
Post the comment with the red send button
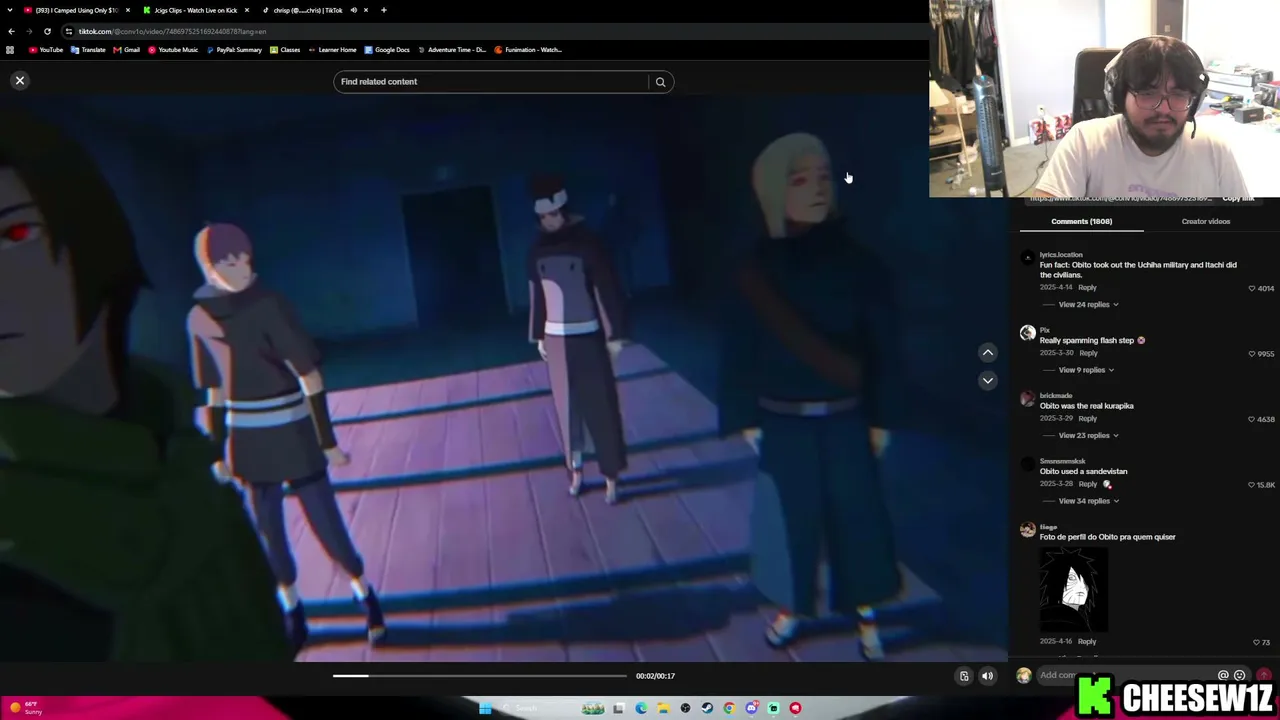1264,676
